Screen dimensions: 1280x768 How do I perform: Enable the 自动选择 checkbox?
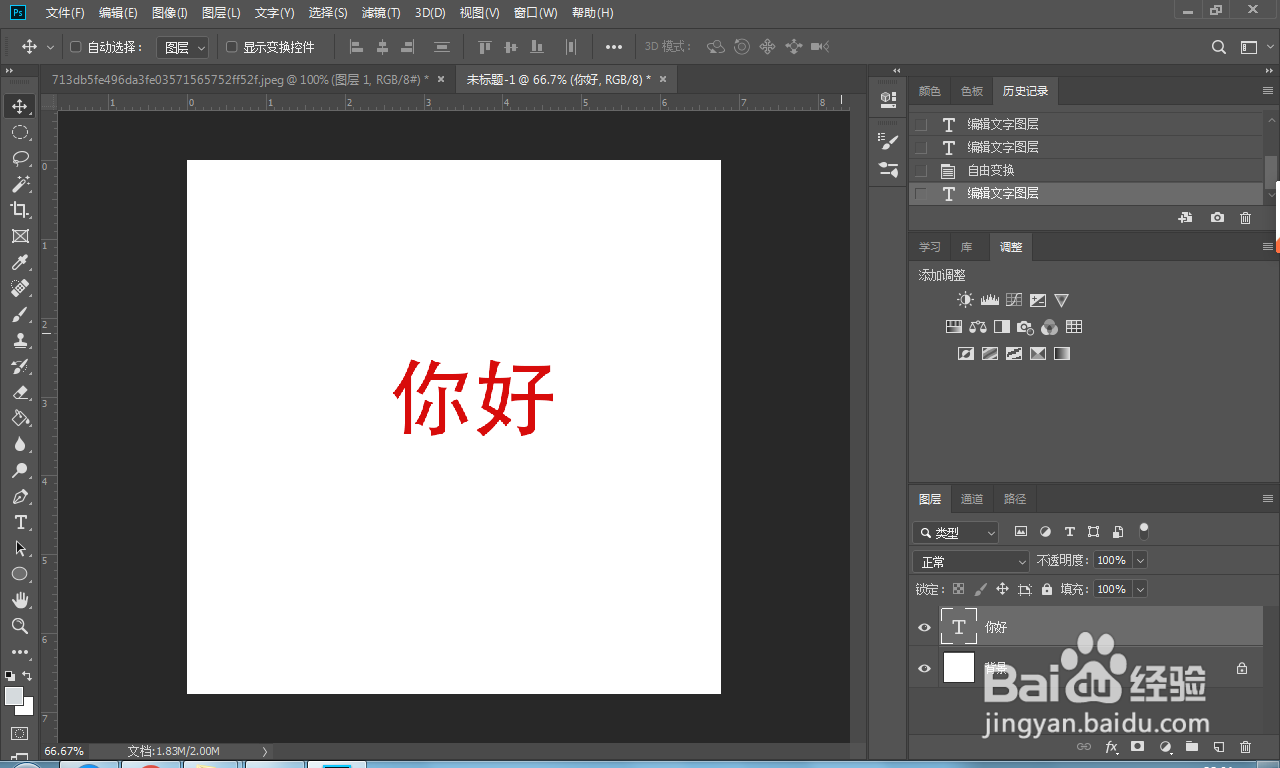(x=76, y=46)
